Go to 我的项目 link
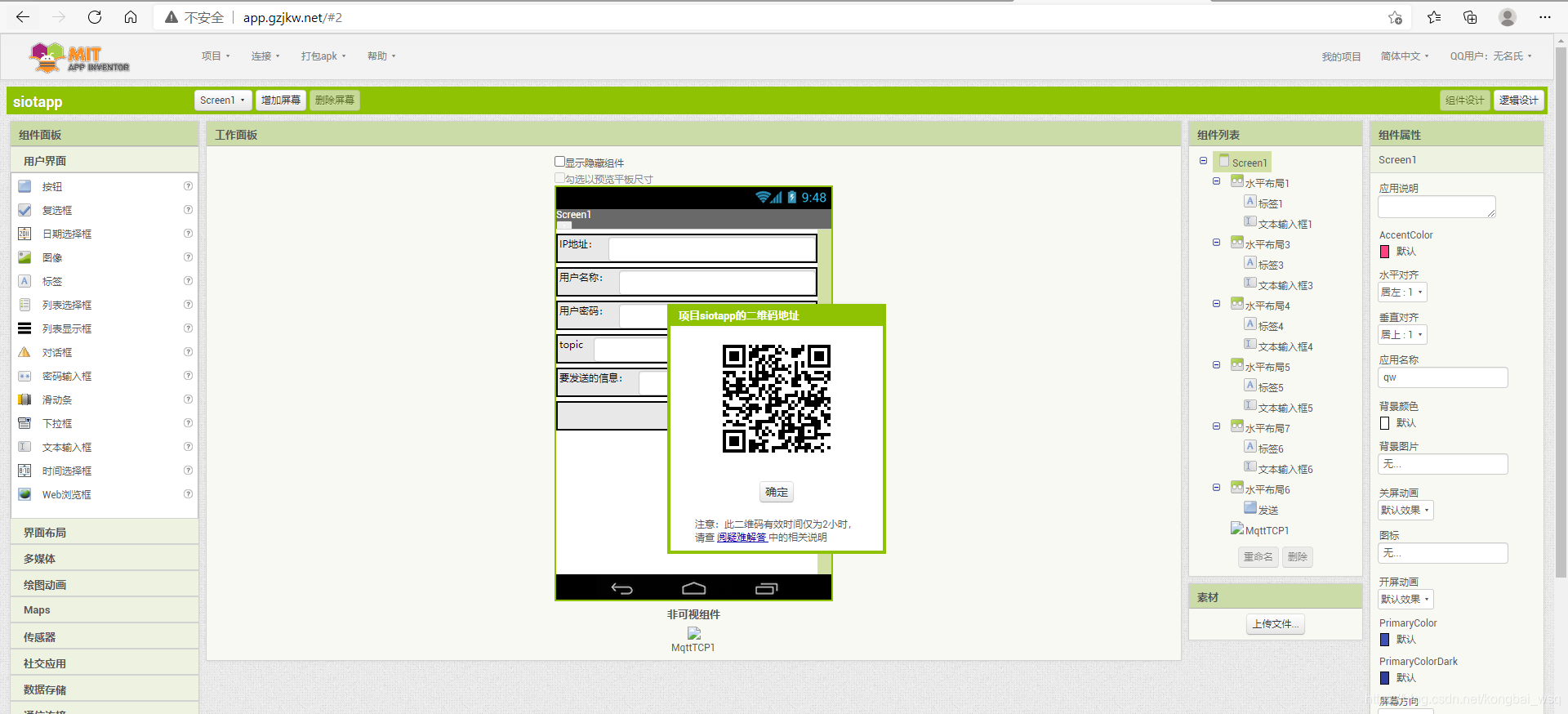The width and height of the screenshot is (1568, 714). (1341, 57)
